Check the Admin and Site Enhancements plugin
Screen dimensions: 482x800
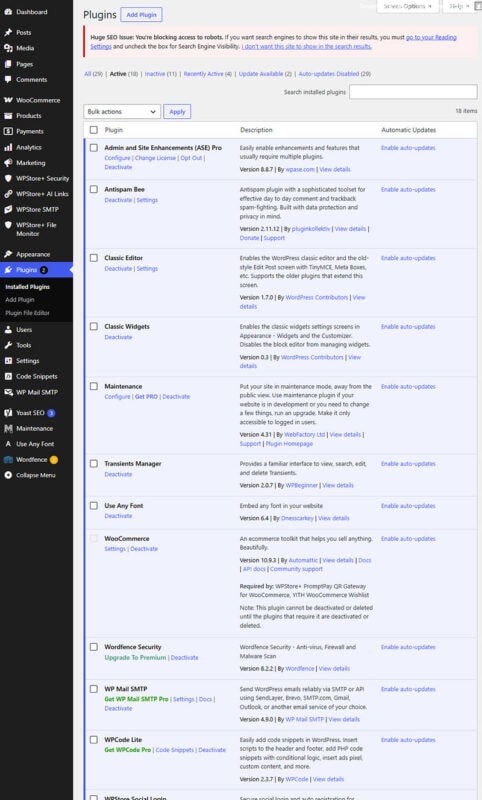(x=94, y=147)
